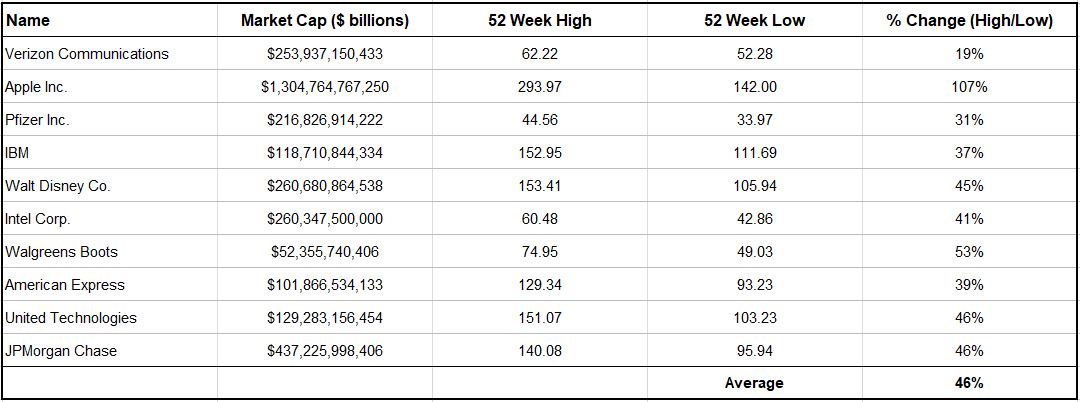This screenshot has width=1080, height=402.
Task: Select the JPMorgan Chase cell
Action: (x=61, y=351)
